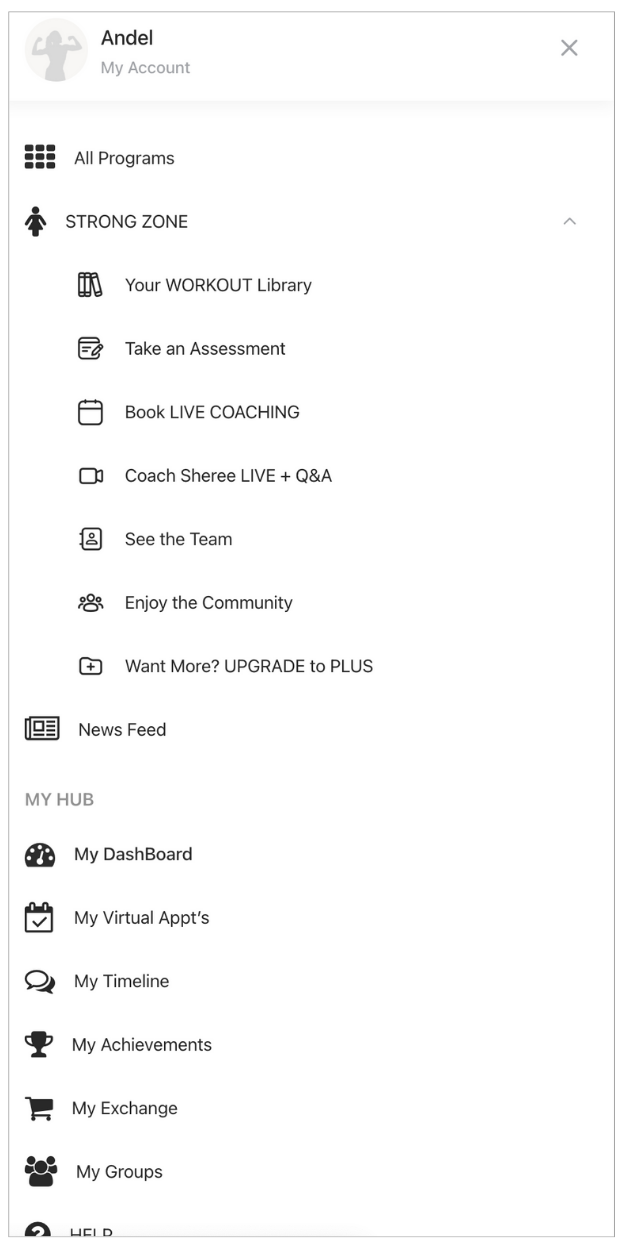The image size is (622, 1245).
Task: Close the side menu with the X
Action: 569,48
